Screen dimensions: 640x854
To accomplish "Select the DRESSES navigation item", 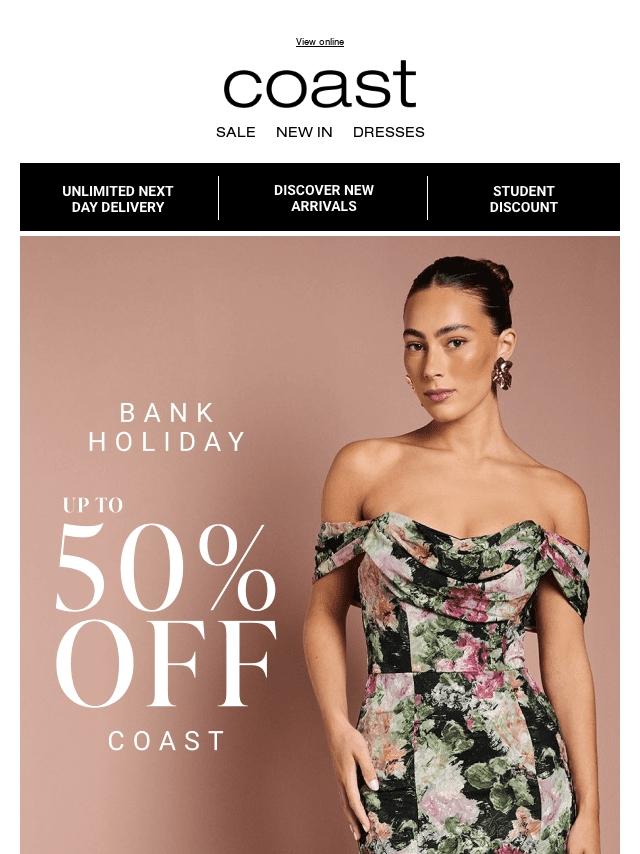I will (389, 132).
